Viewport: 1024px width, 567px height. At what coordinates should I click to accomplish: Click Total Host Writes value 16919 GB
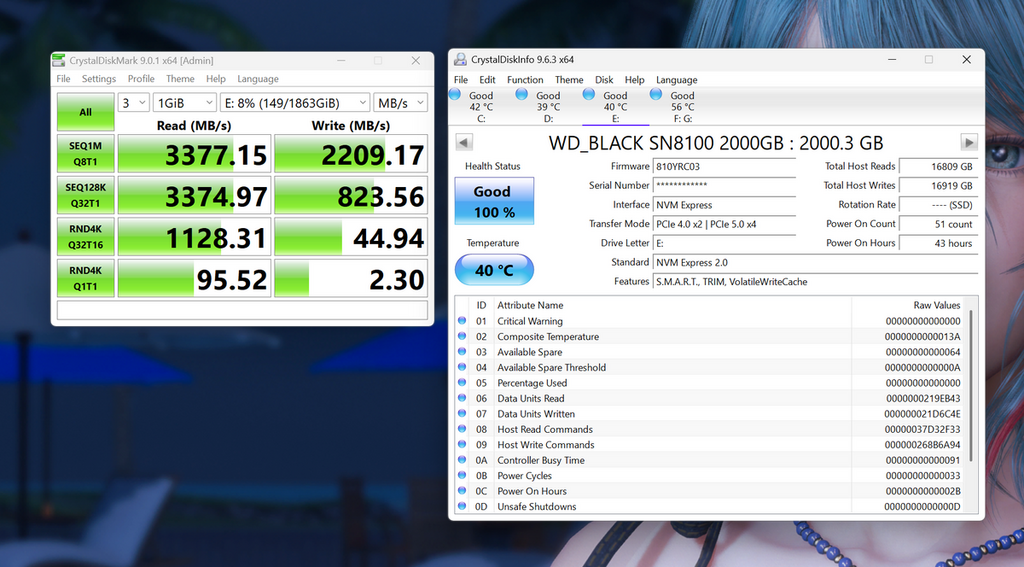[x=938, y=186]
